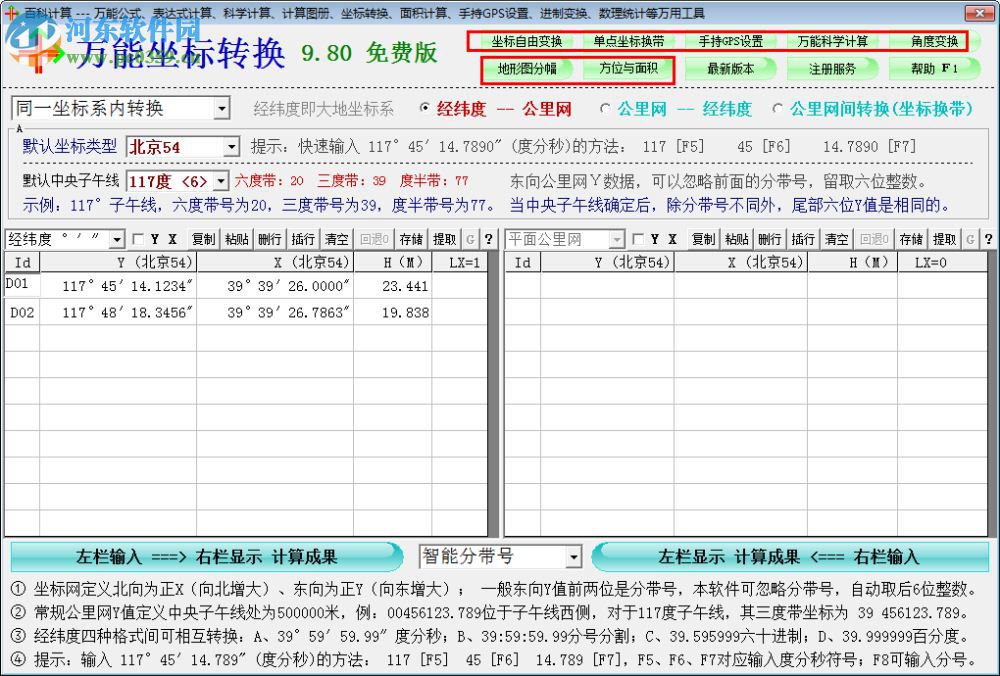Click the 清空 clear icon in right panel
Screen dimensions: 1000x676
837,240
